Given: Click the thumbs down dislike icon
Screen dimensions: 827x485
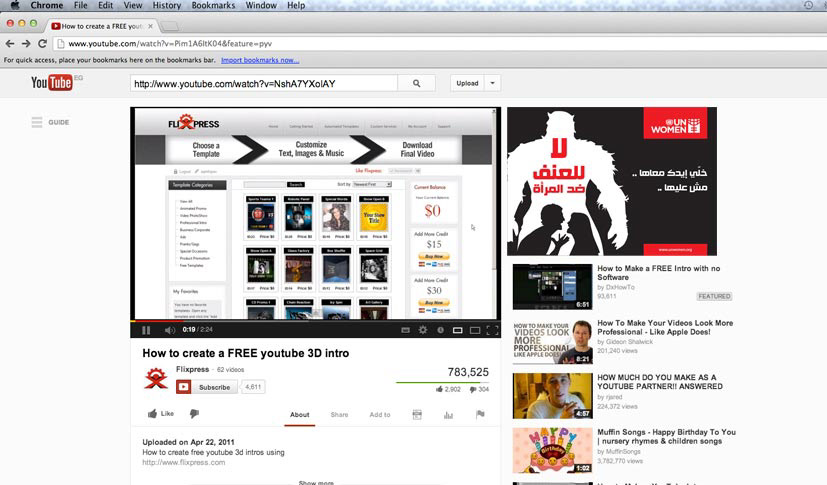Looking at the screenshot, I should [x=194, y=414].
